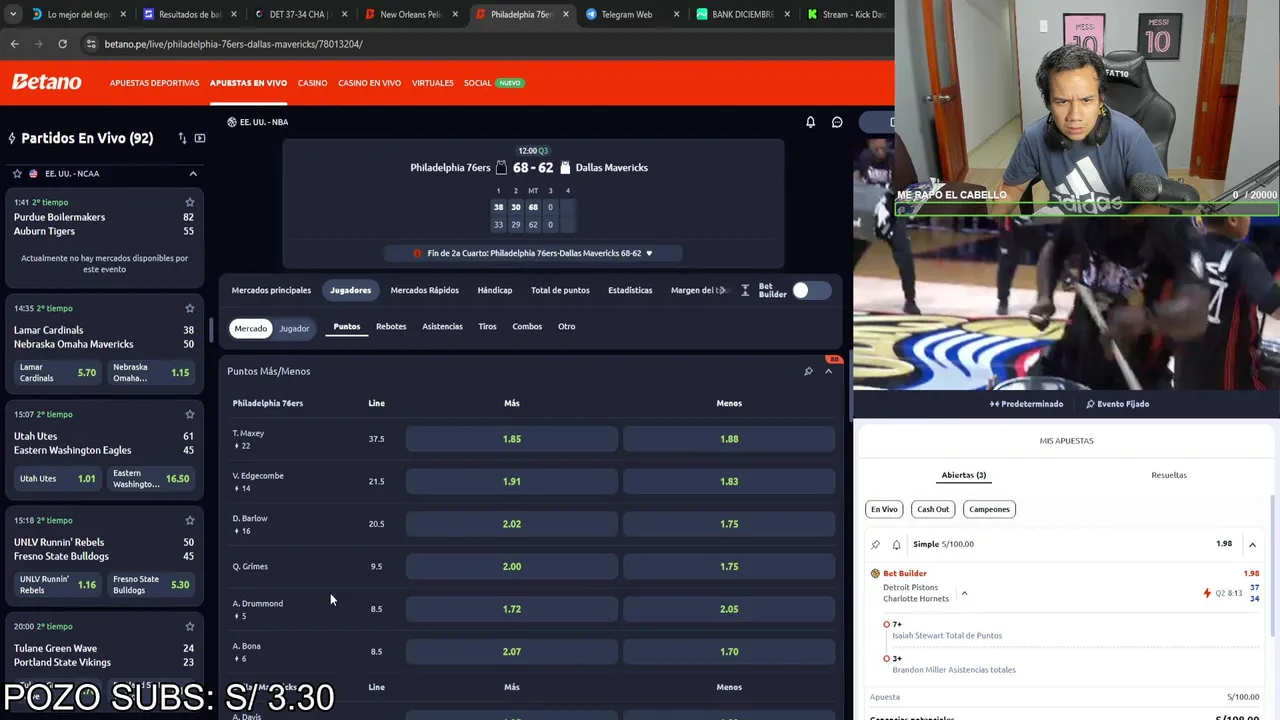
Task: Toggle the Cash Out filter chip
Action: point(933,509)
